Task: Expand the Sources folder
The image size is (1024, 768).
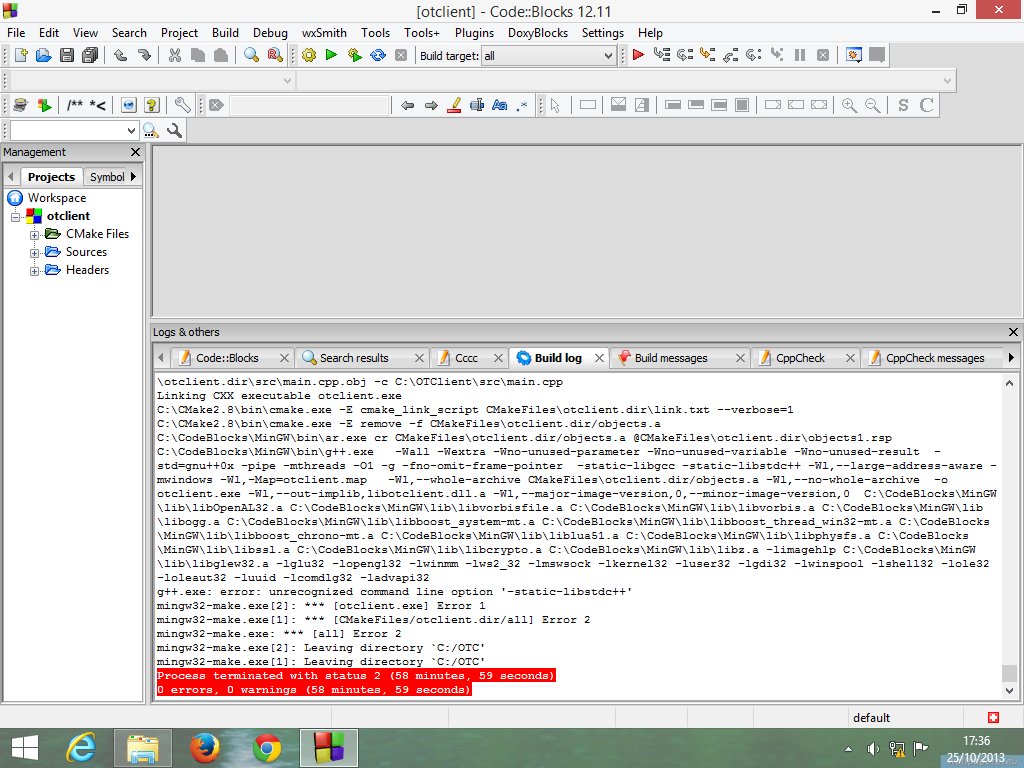Action: pos(34,253)
